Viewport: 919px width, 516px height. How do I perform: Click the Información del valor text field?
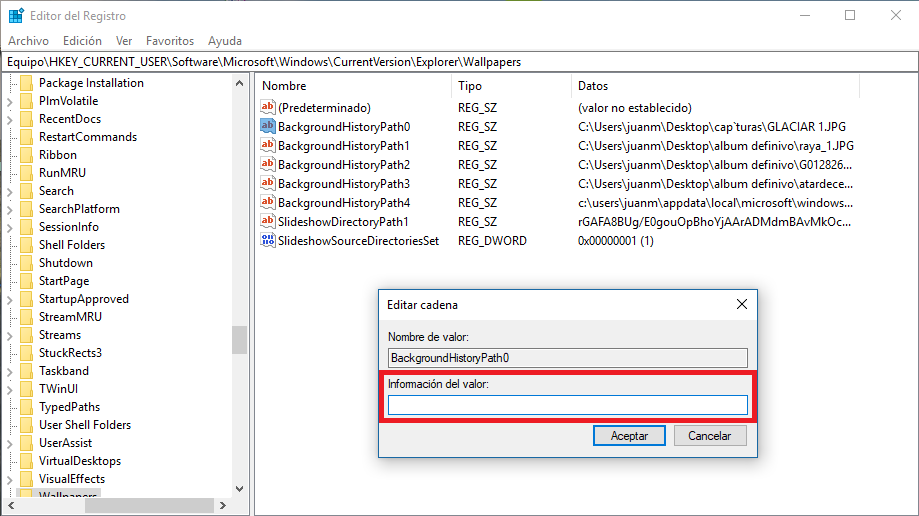[567, 405]
